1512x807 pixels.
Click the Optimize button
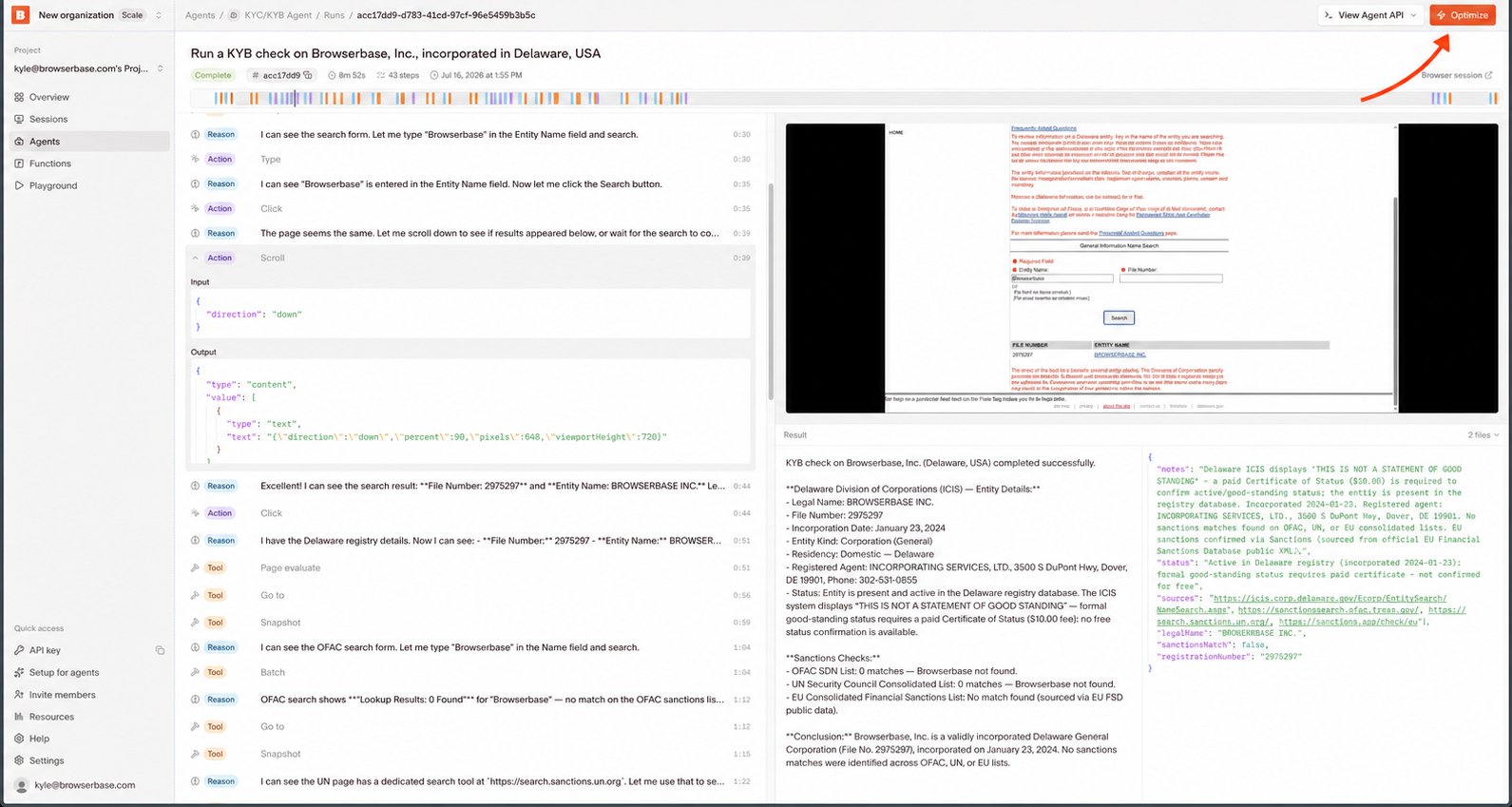pyautogui.click(x=1462, y=15)
